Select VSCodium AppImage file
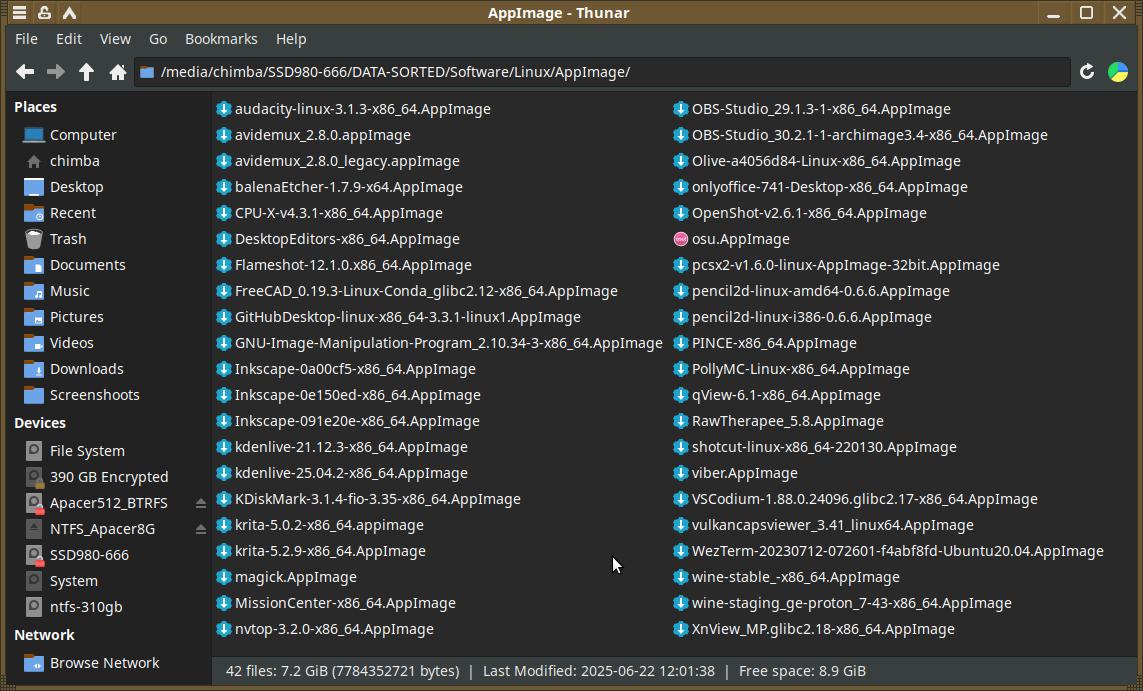The height and width of the screenshot is (691, 1143). tap(864, 499)
